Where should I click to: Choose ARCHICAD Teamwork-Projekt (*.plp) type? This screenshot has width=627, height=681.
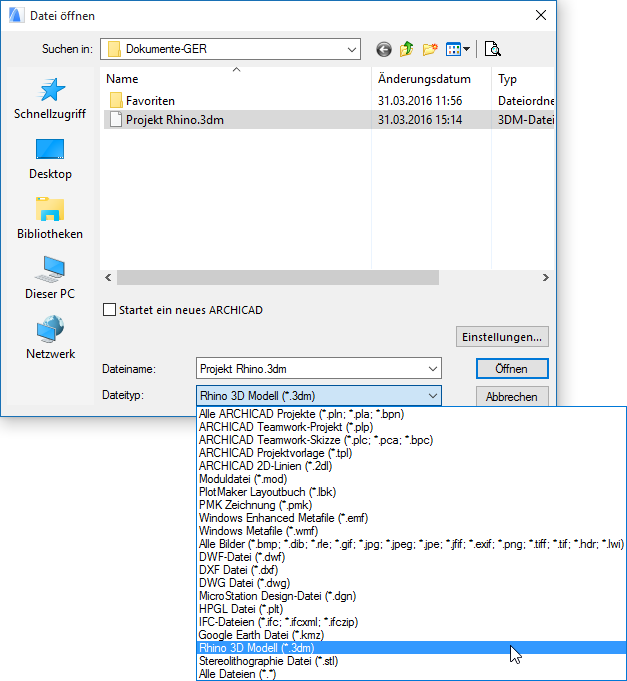[x=412, y=427]
